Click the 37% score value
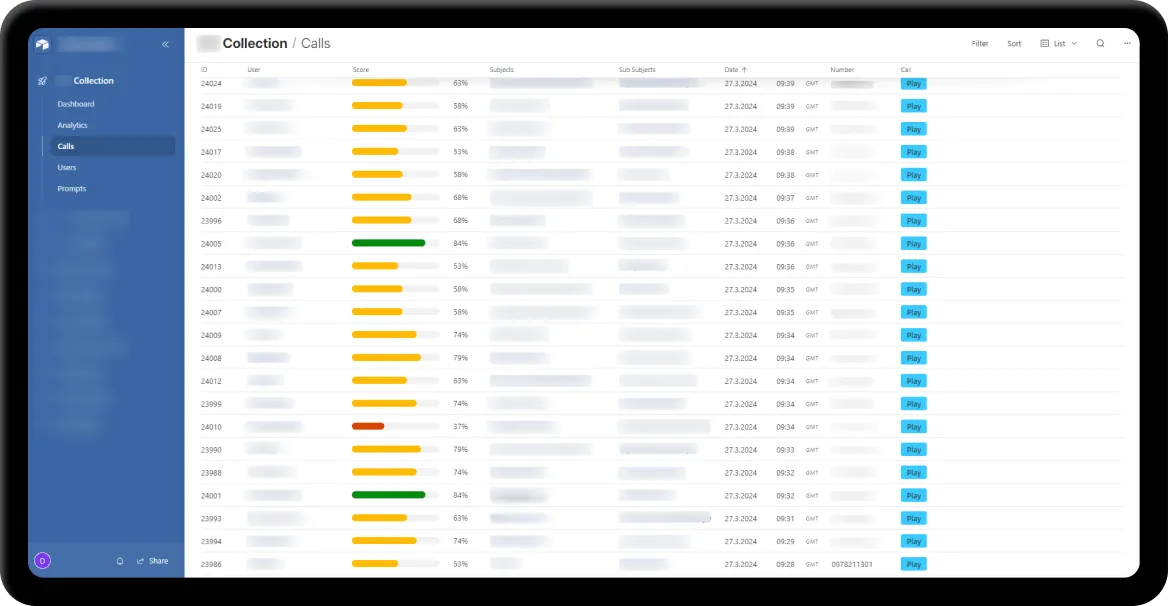The height and width of the screenshot is (606, 1168). (460, 427)
